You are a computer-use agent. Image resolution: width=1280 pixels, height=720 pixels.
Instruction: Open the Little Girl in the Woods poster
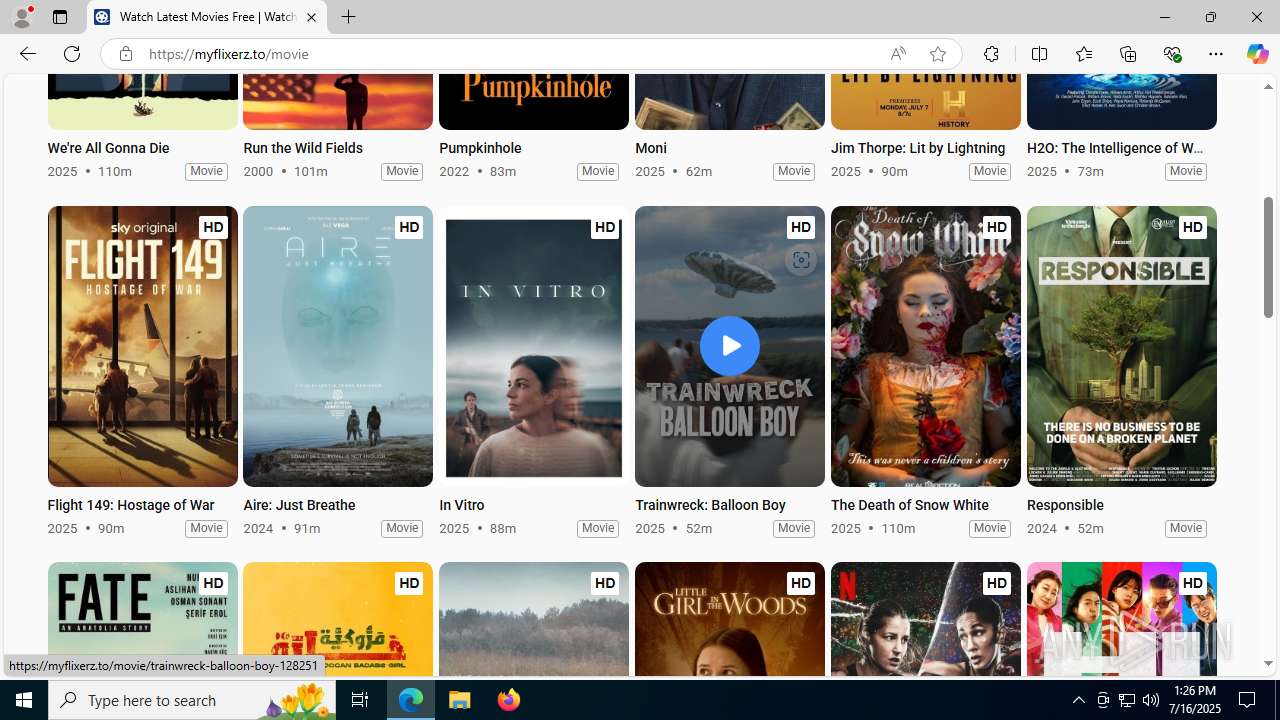point(730,619)
